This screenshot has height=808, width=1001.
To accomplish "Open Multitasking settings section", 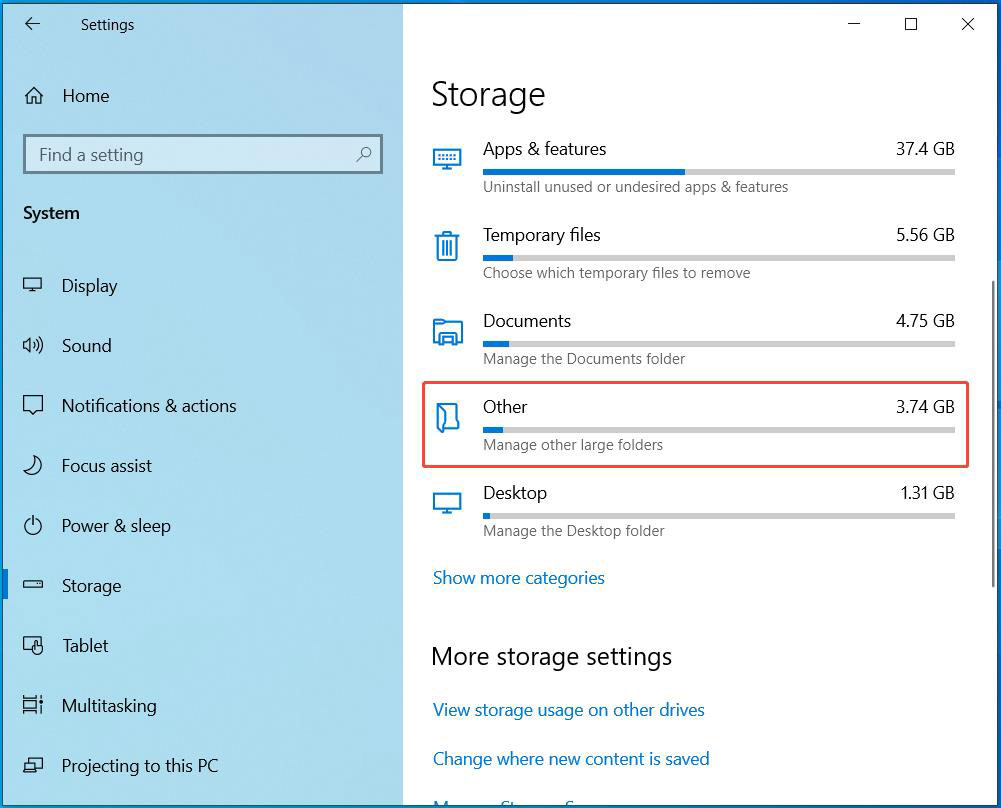I will 110,705.
